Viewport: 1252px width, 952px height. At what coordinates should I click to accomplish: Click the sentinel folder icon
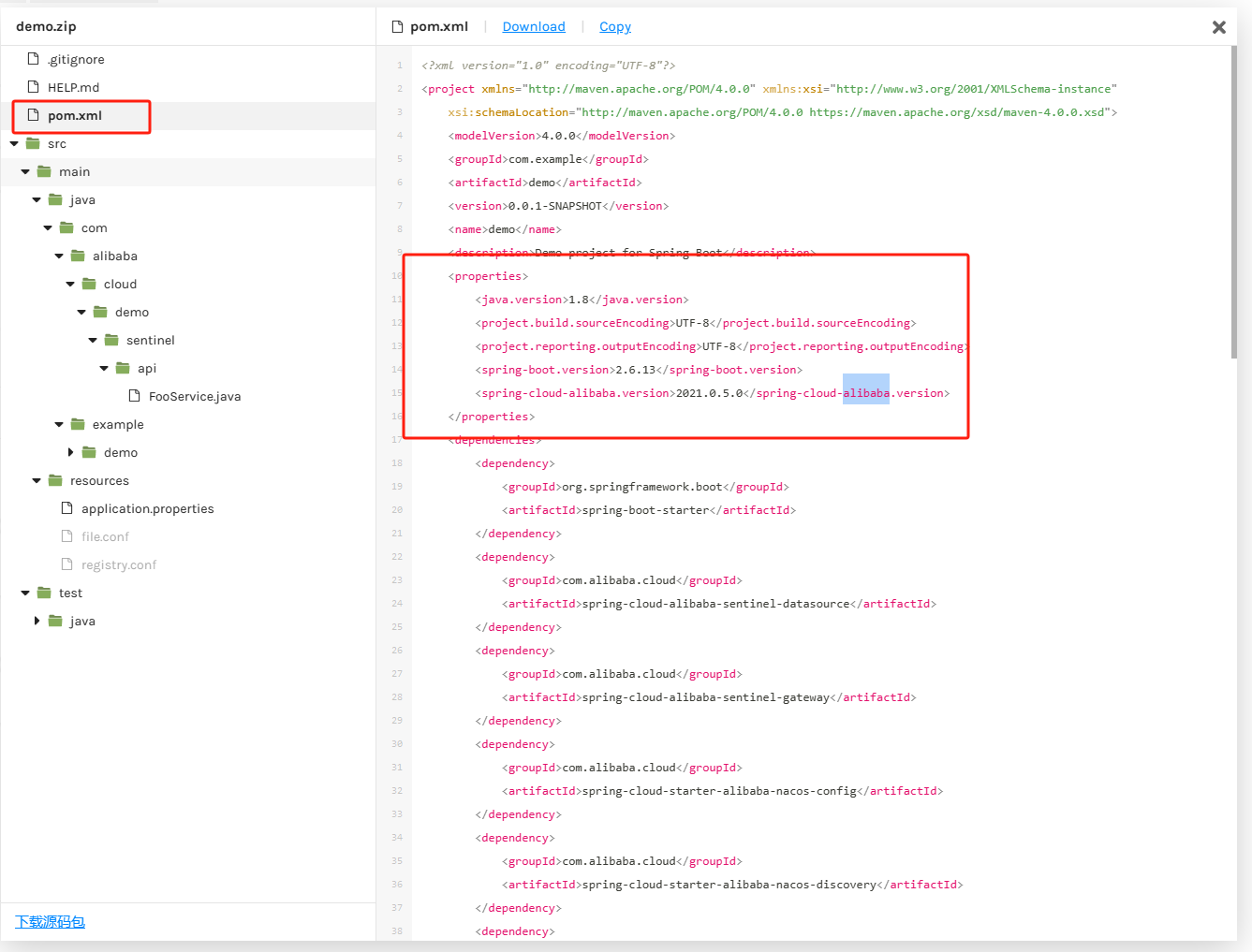[x=111, y=340]
